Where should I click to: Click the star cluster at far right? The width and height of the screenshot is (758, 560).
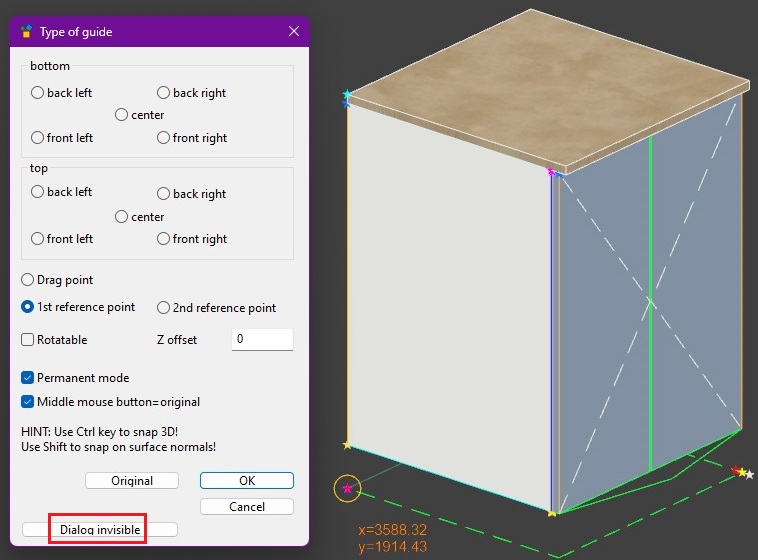tap(743, 472)
